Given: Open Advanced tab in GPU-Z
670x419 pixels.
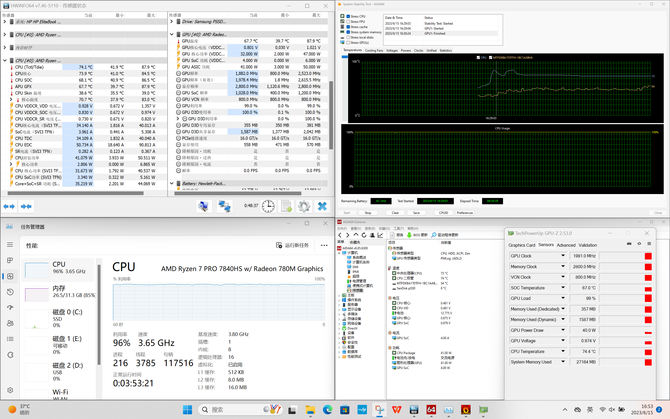Looking at the screenshot, I should (x=566, y=245).
